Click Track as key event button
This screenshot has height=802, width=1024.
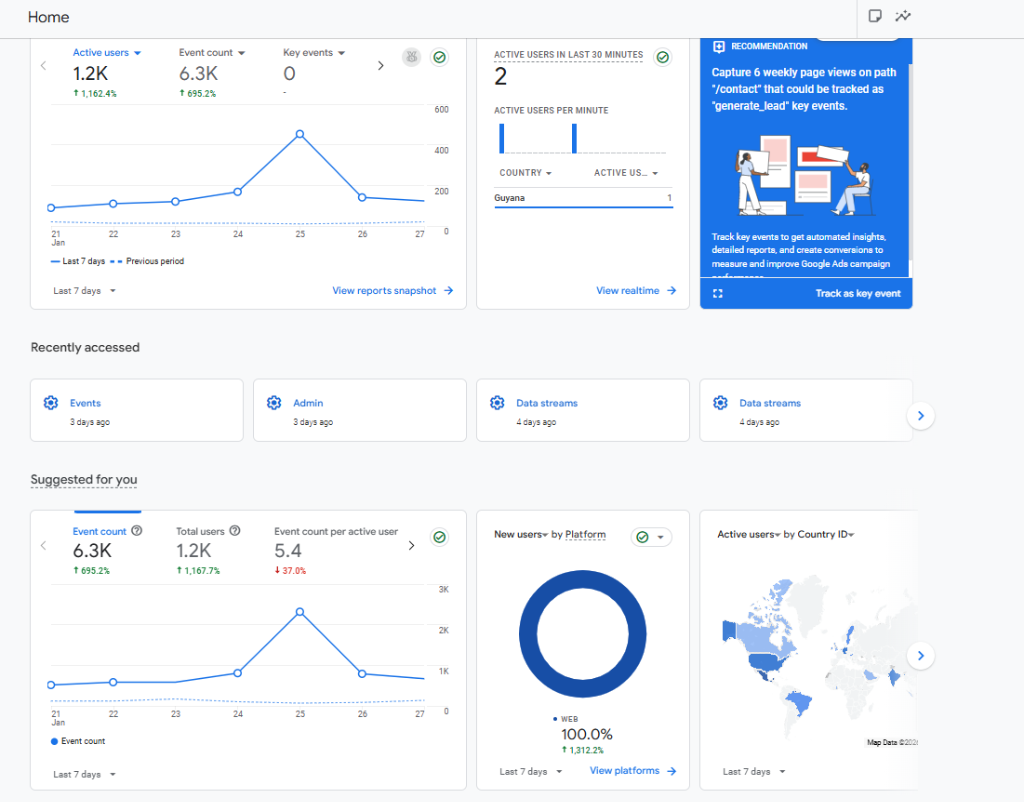[857, 294]
